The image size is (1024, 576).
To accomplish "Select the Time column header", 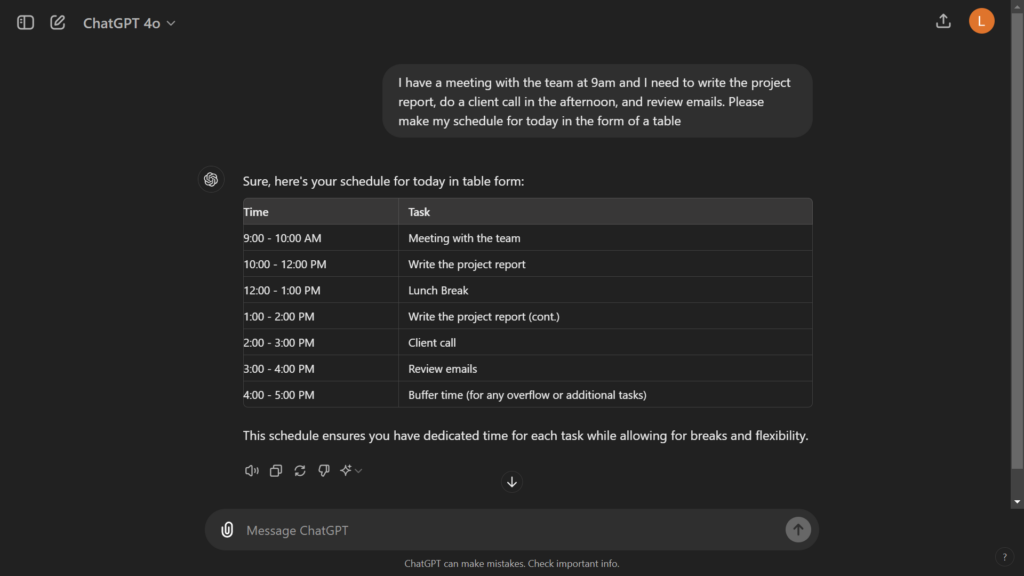I will (x=256, y=211).
